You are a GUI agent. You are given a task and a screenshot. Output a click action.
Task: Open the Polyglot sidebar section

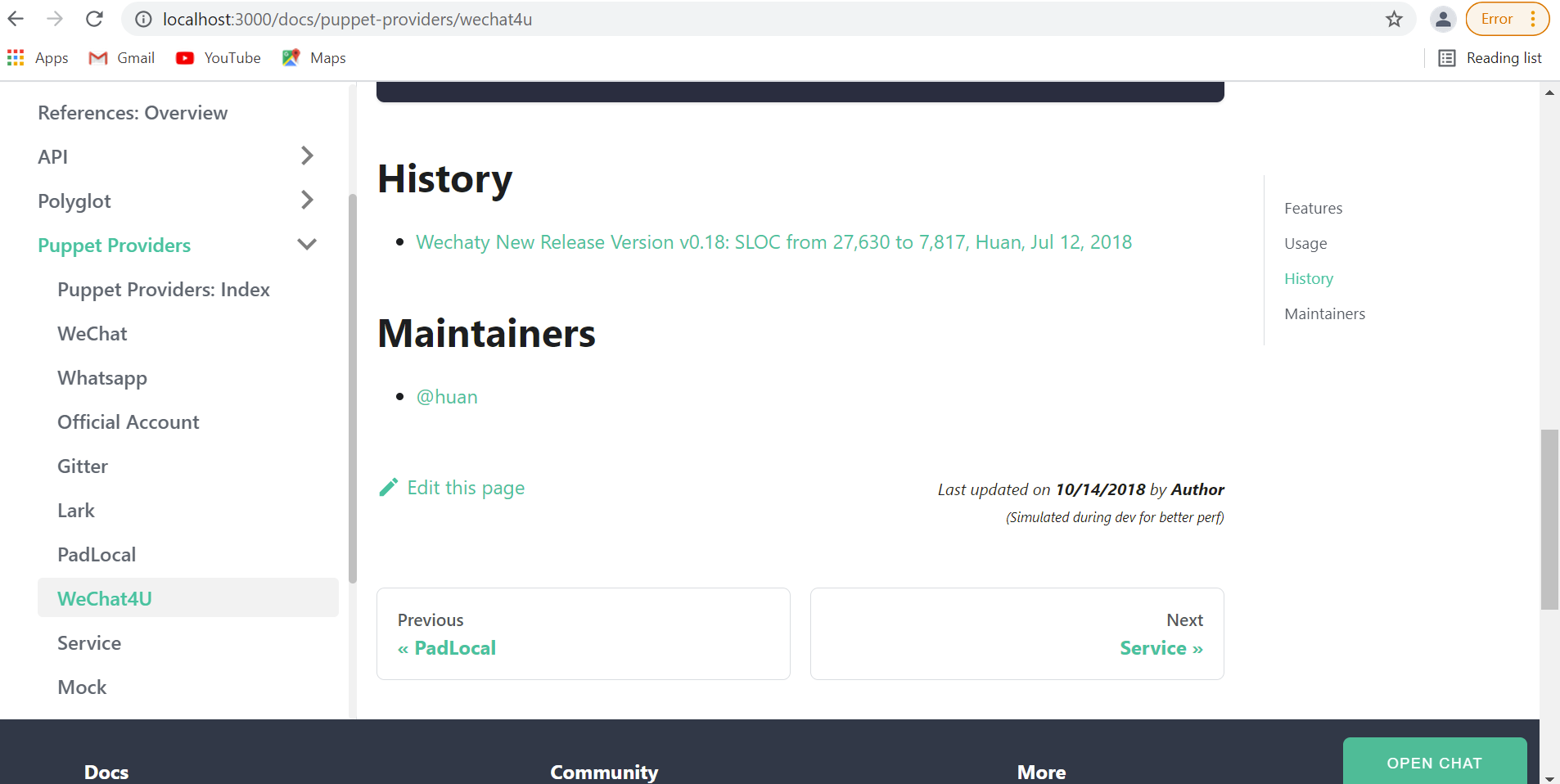(74, 201)
